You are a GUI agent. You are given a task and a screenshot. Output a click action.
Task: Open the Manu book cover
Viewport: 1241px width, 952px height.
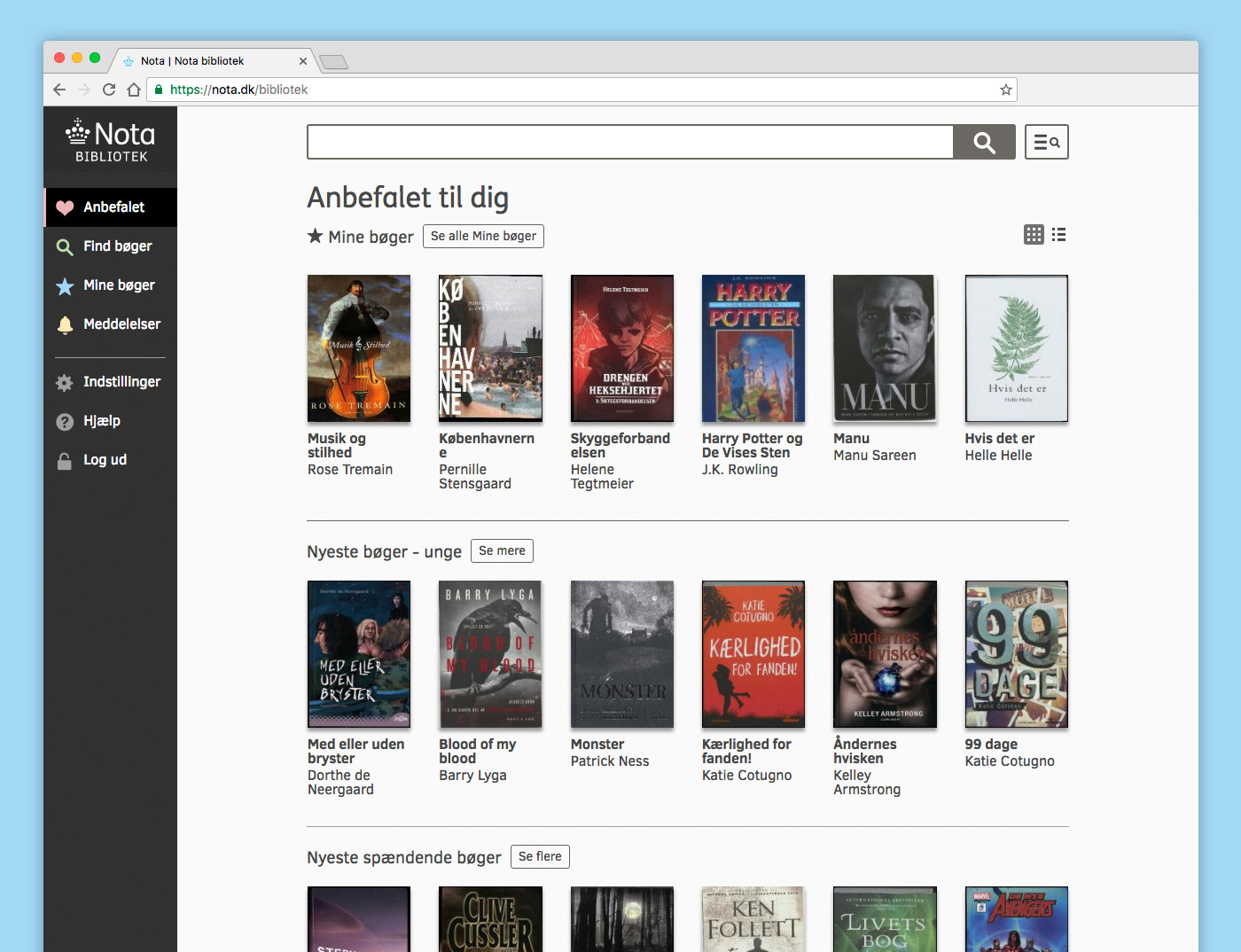[x=885, y=348]
